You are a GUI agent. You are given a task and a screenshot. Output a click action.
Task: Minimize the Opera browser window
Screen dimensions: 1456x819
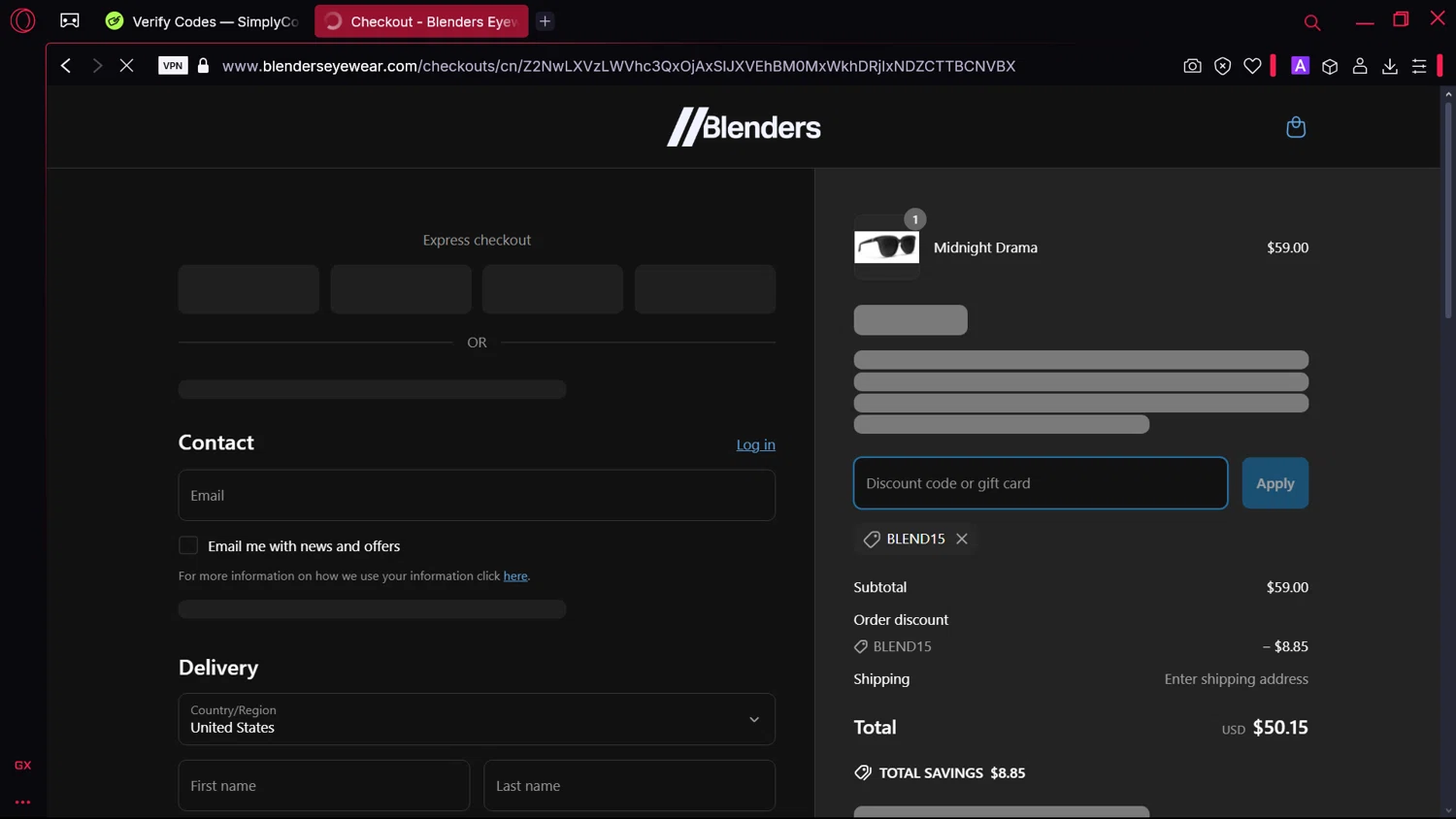pyautogui.click(x=1365, y=20)
